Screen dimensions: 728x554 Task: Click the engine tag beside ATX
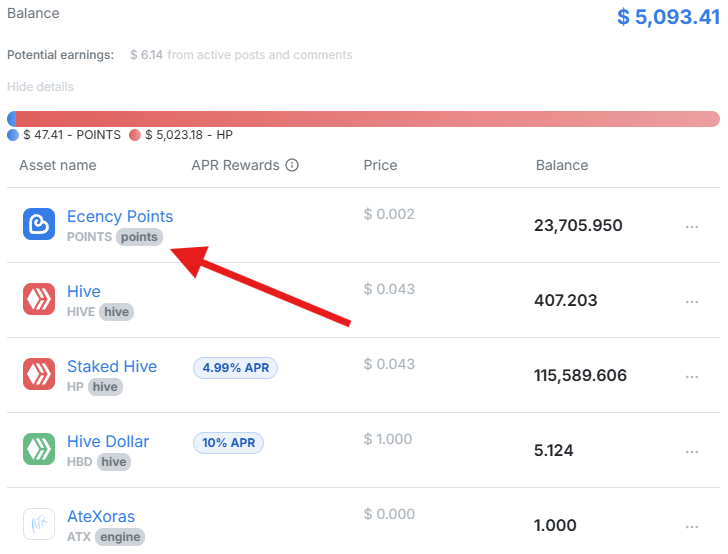tap(120, 537)
